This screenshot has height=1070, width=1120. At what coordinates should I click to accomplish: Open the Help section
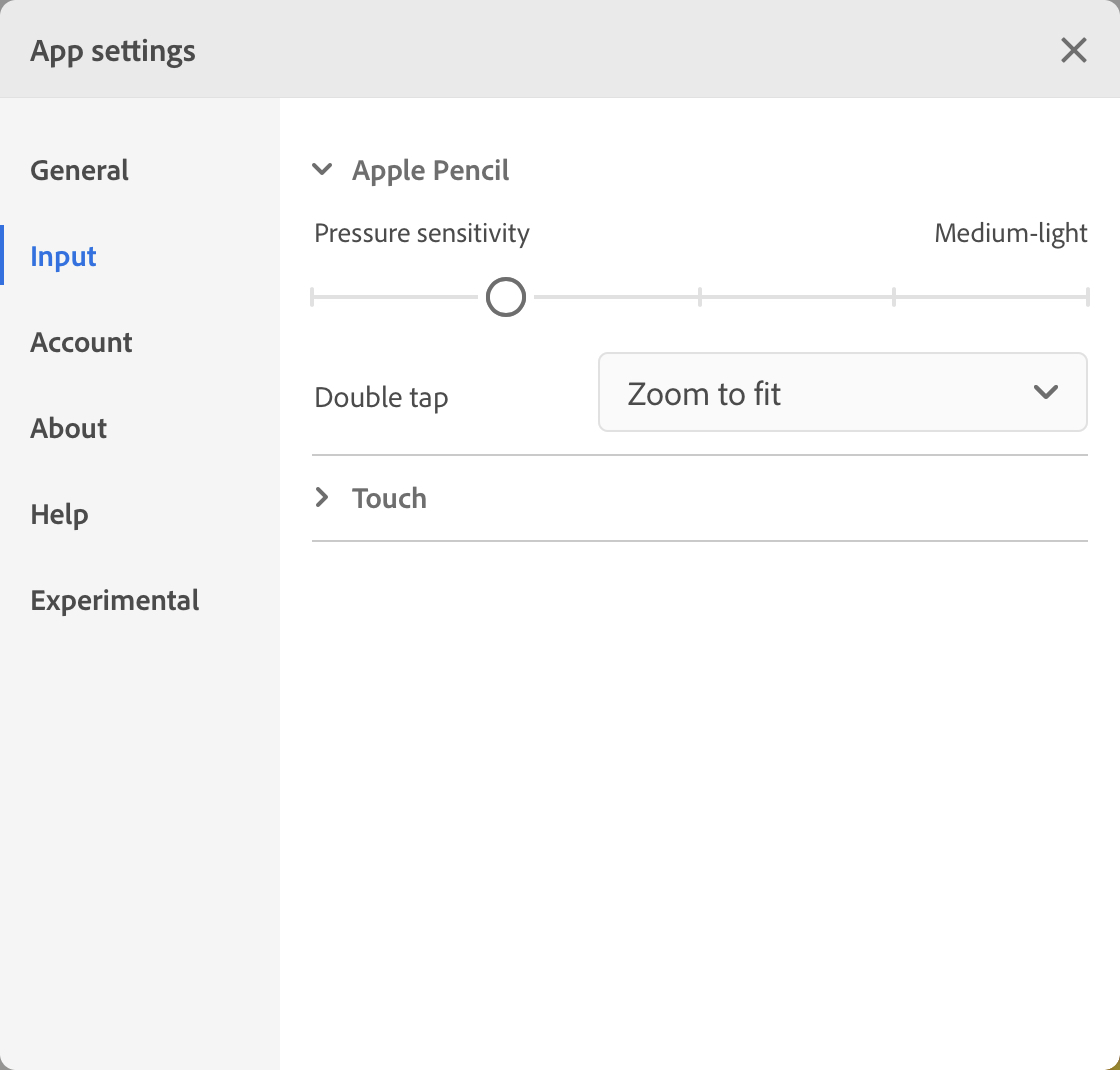(x=59, y=514)
